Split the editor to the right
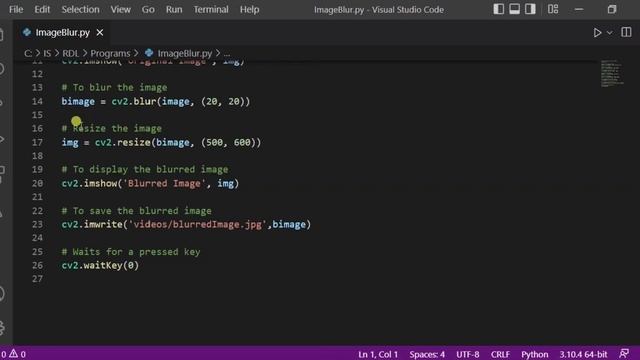Viewport: 640px width, 360px height. pyautogui.click(x=626, y=32)
